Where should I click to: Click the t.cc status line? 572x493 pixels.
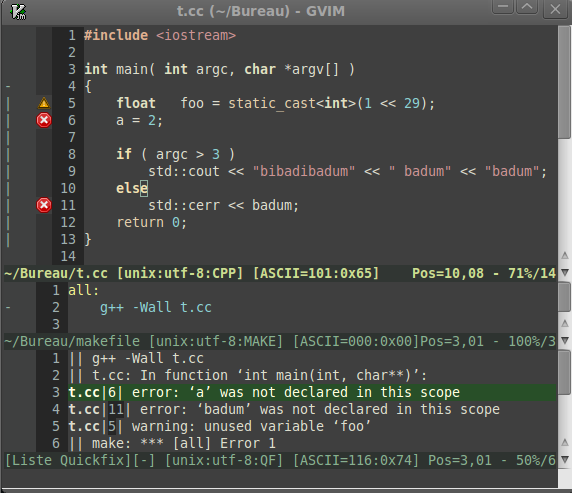pyautogui.click(x=280, y=273)
